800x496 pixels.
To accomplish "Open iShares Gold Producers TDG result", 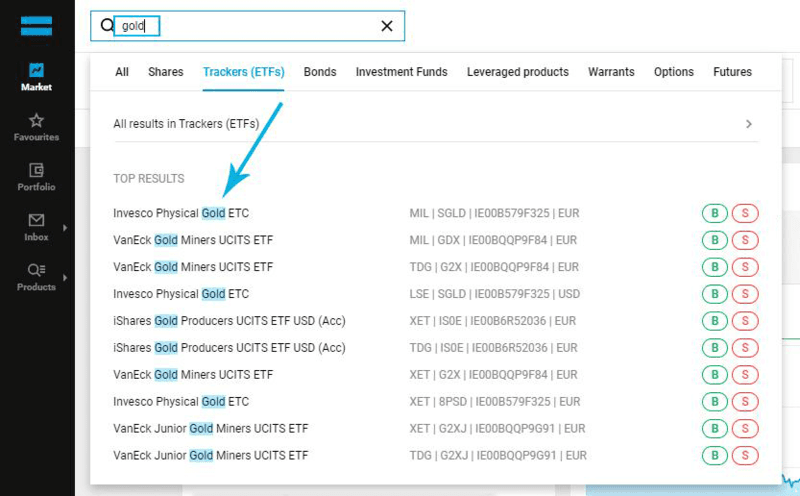I will [229, 348].
